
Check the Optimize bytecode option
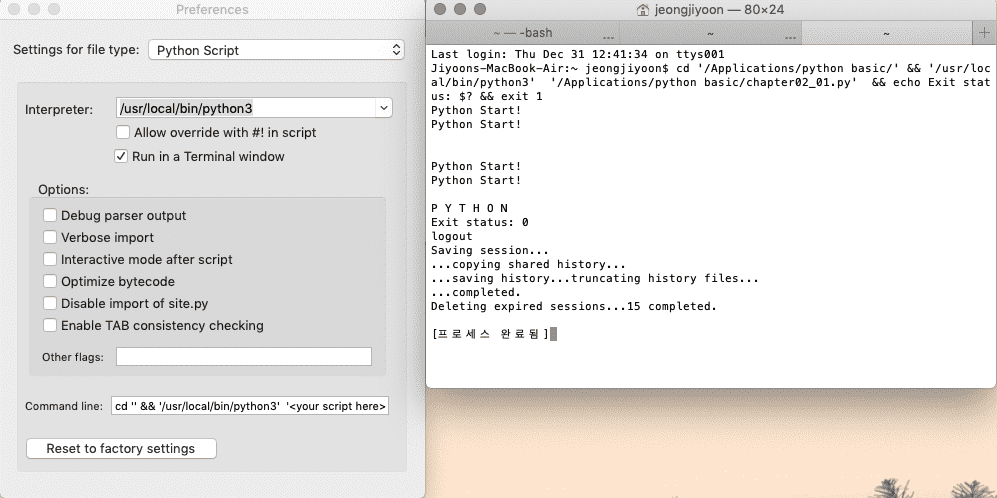pyautogui.click(x=50, y=281)
